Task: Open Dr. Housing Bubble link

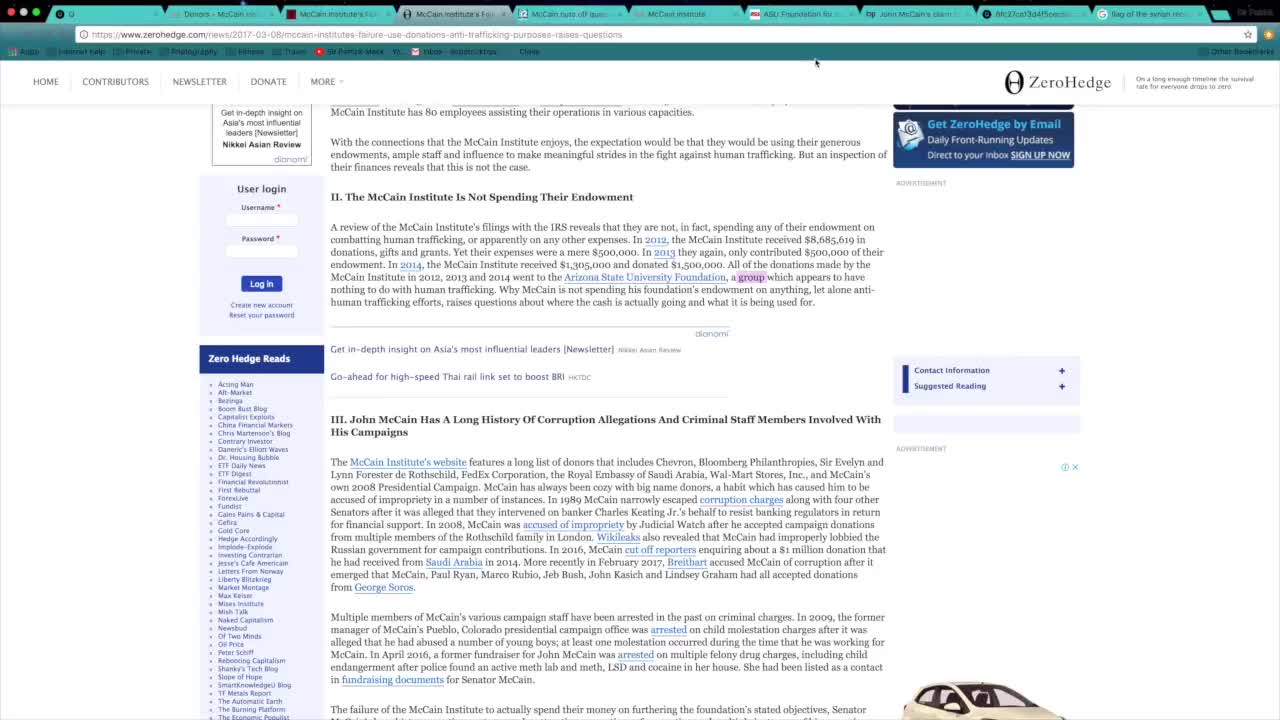Action: click(249, 457)
